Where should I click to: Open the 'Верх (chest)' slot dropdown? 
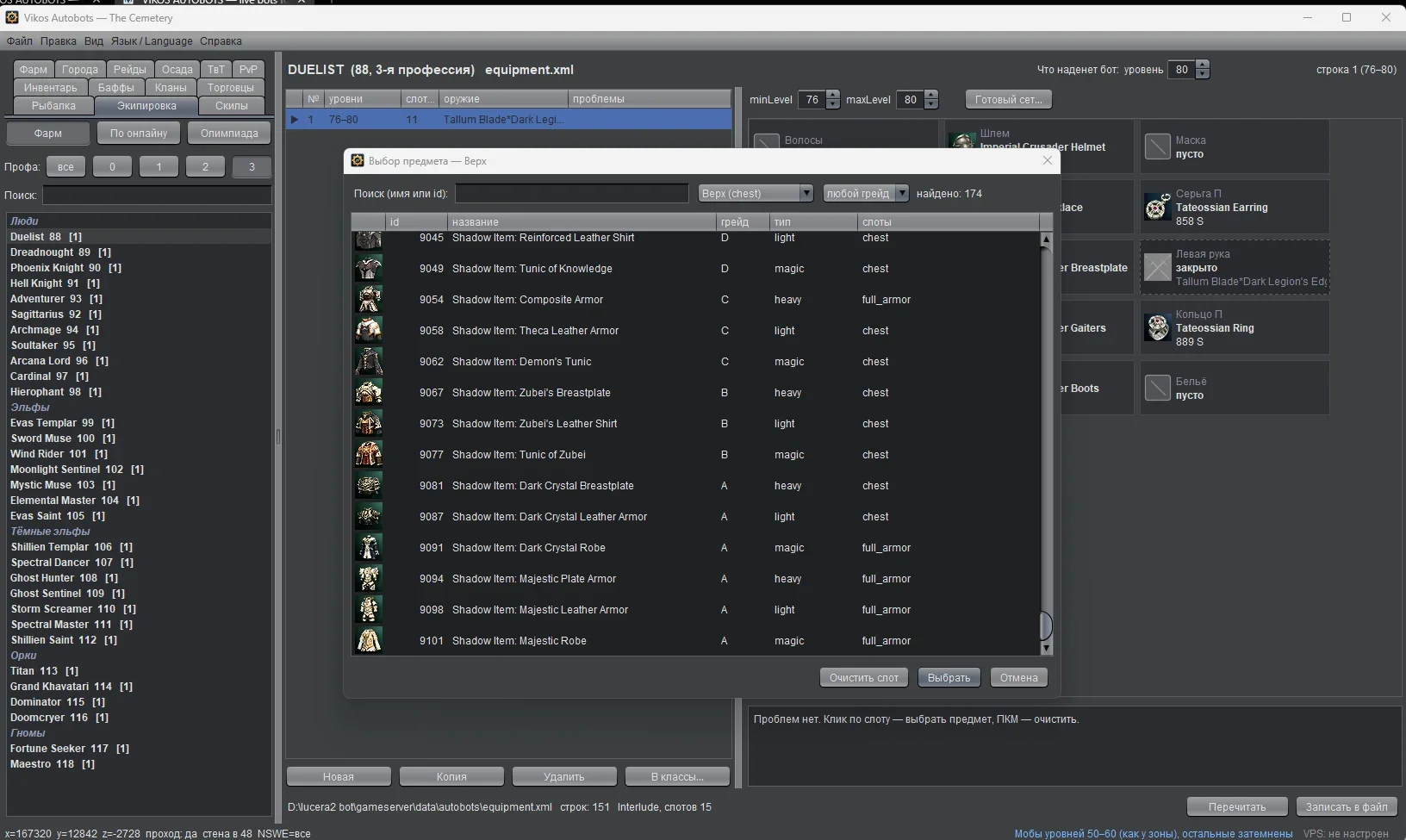[756, 193]
